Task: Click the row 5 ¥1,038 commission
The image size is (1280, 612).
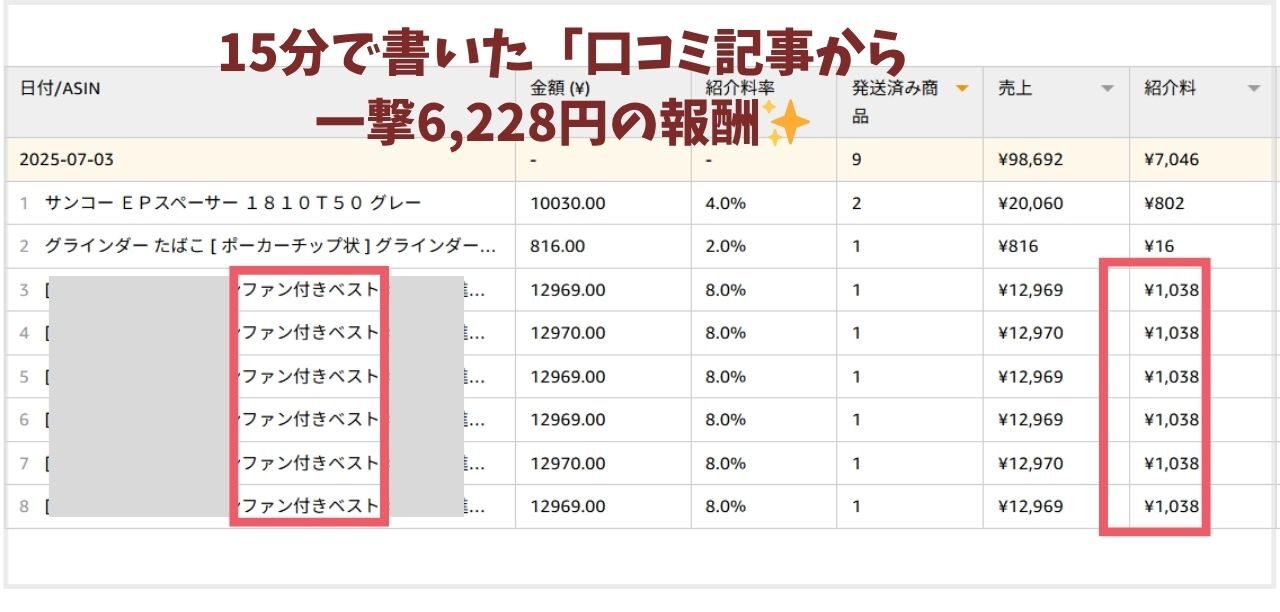Action: [1171, 377]
